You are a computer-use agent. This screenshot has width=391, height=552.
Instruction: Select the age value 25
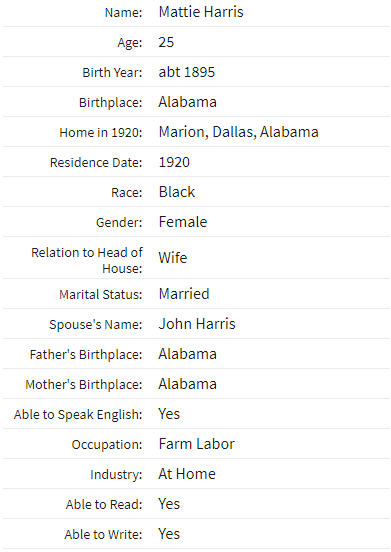coord(166,42)
